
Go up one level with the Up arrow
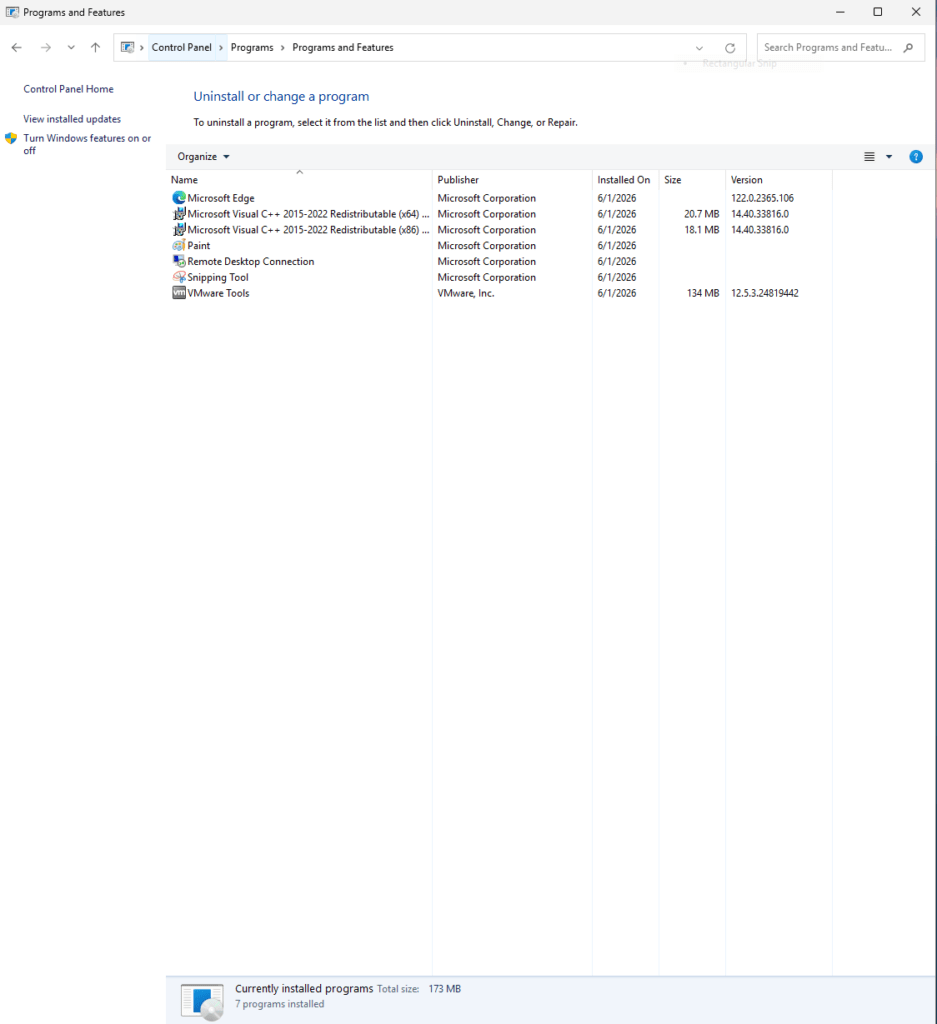tap(95, 48)
